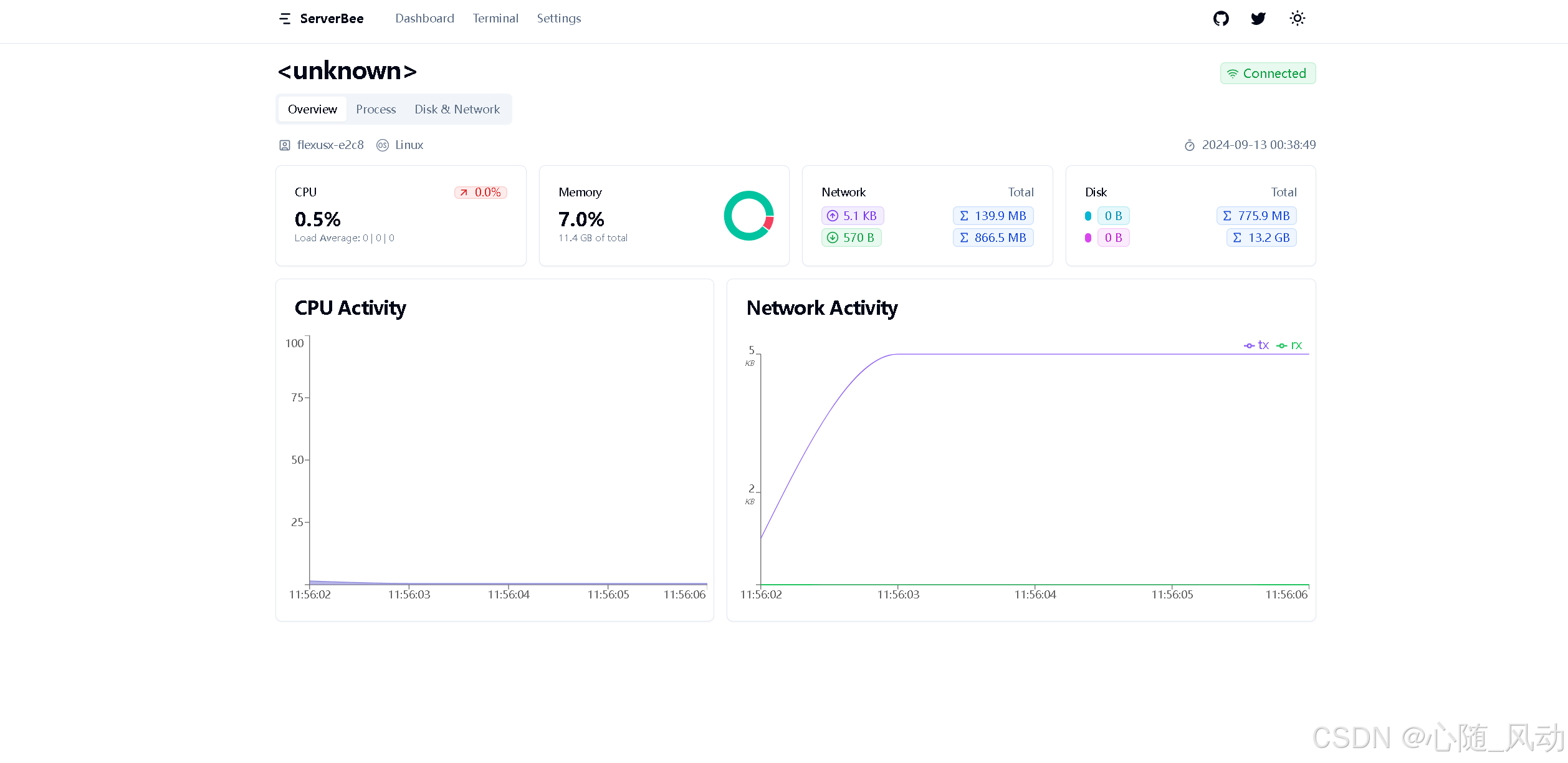Screen dimensions: 1568x763
Task: Open the Terminal page
Action: 495,19
